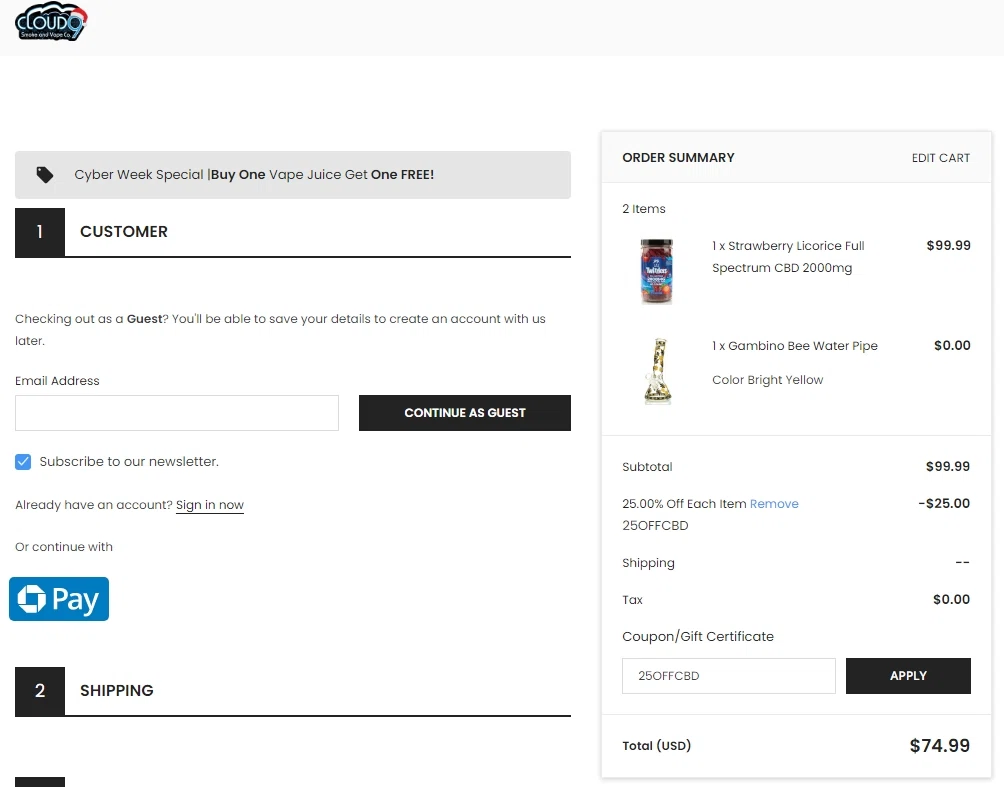The height and width of the screenshot is (787, 1004).
Task: Click Edit Cart in order summary
Action: tap(941, 158)
